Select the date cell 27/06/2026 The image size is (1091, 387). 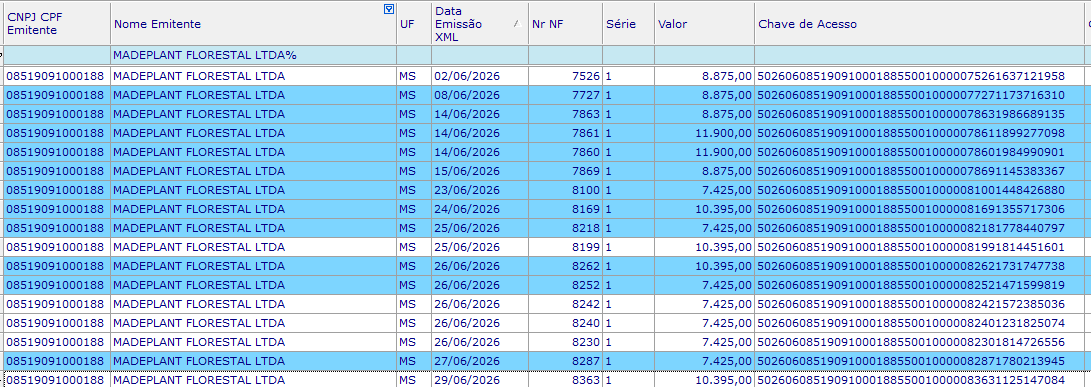479,361
